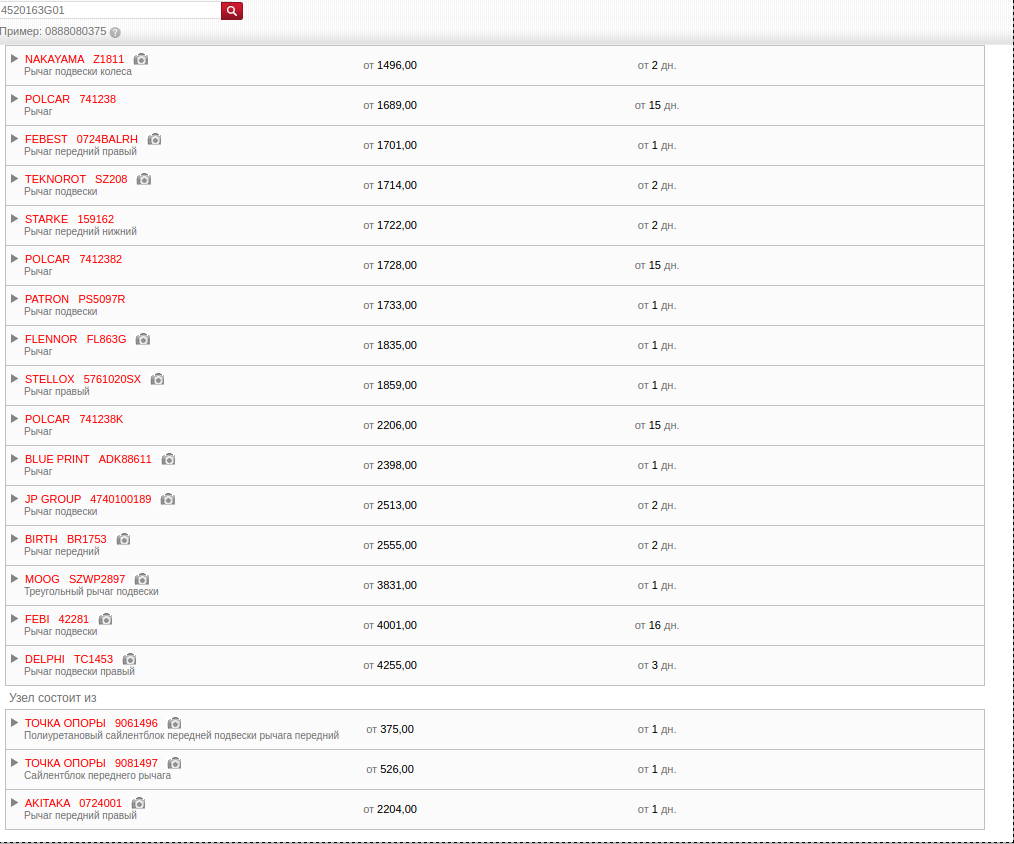This screenshot has width=1014, height=844.
Task: Click the photo icon beside BLUE PRINT ADK88611
Action: pyautogui.click(x=168, y=460)
